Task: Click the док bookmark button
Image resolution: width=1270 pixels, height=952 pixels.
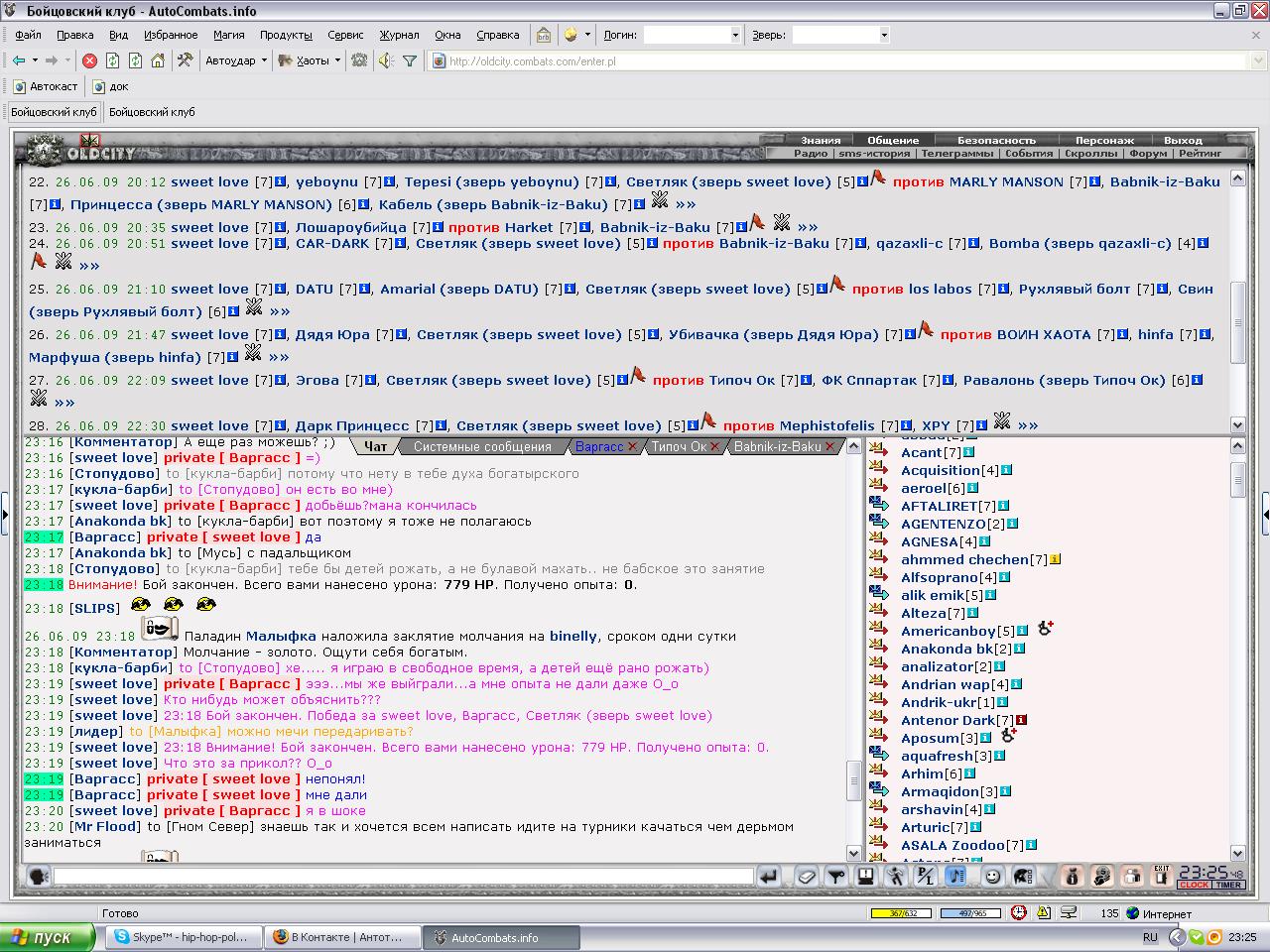Action: [x=112, y=86]
